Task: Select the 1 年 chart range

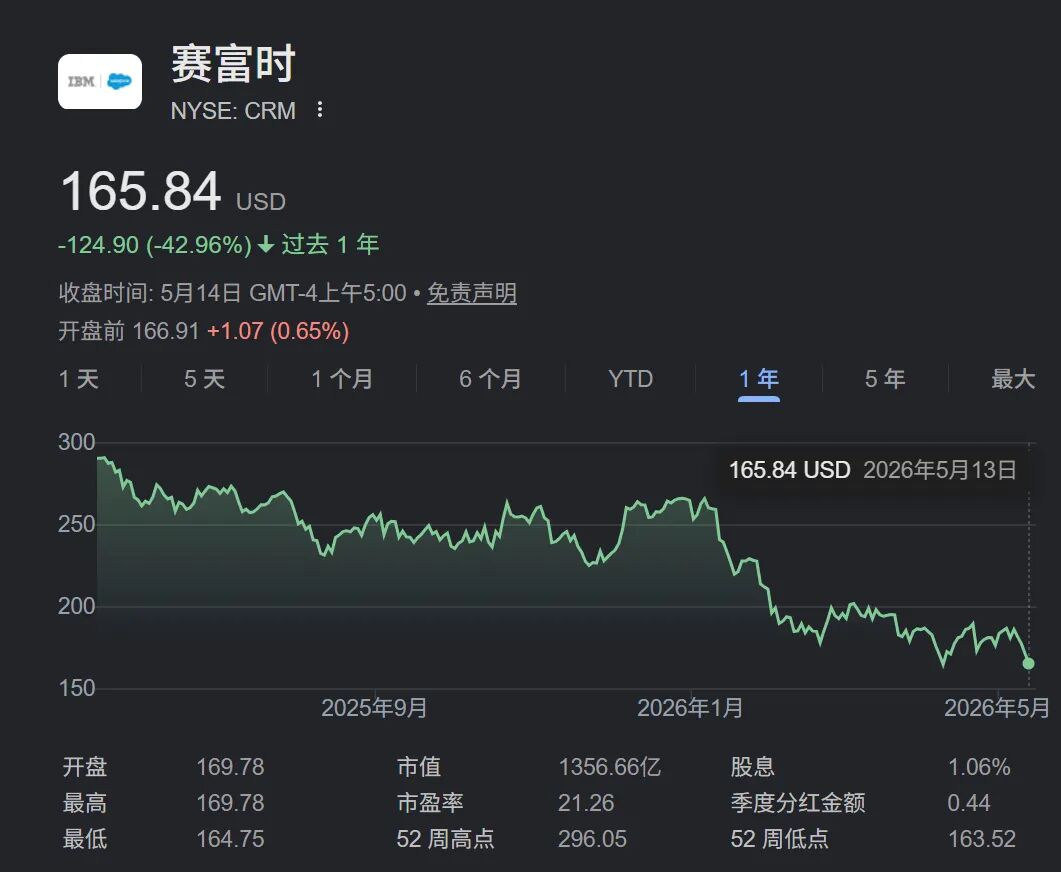Action: tap(759, 379)
